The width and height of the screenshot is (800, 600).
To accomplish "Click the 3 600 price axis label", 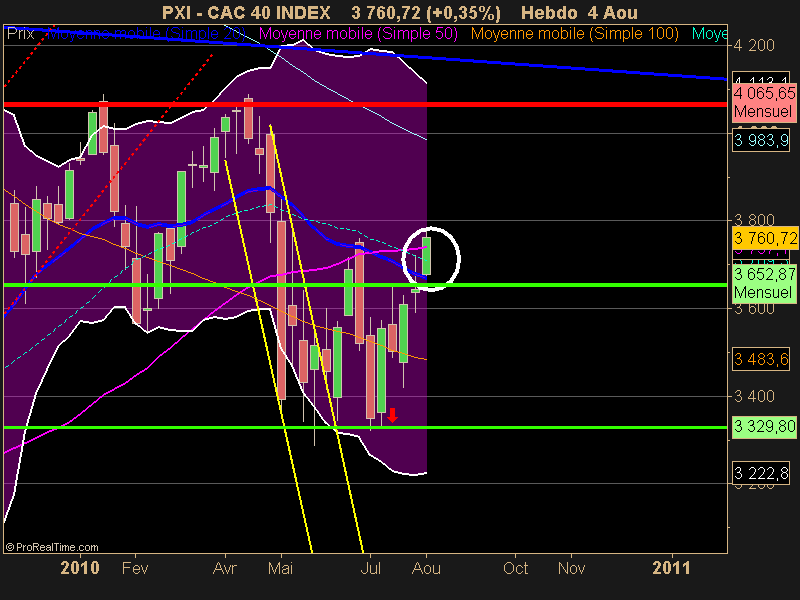I will [754, 309].
